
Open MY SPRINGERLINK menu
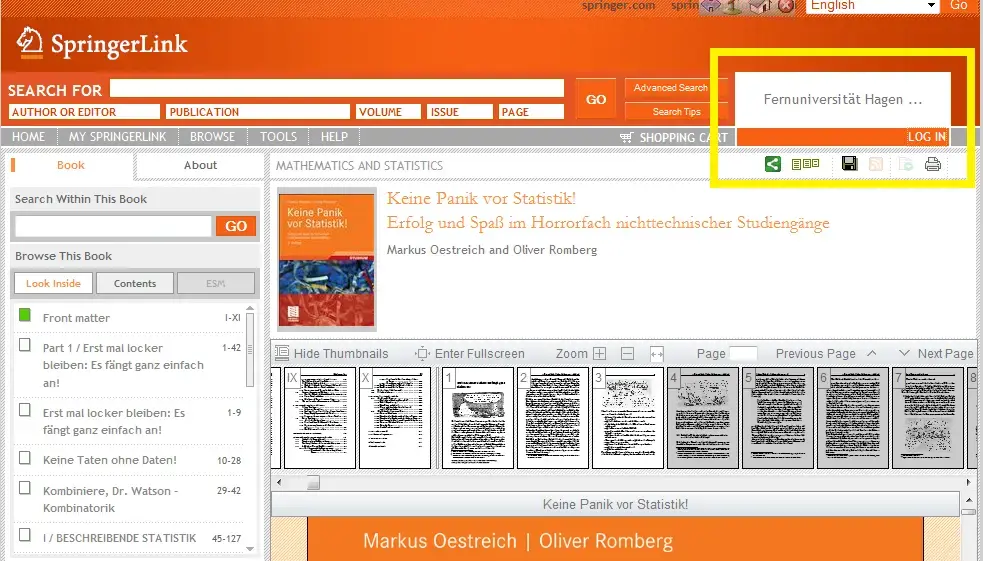(117, 137)
